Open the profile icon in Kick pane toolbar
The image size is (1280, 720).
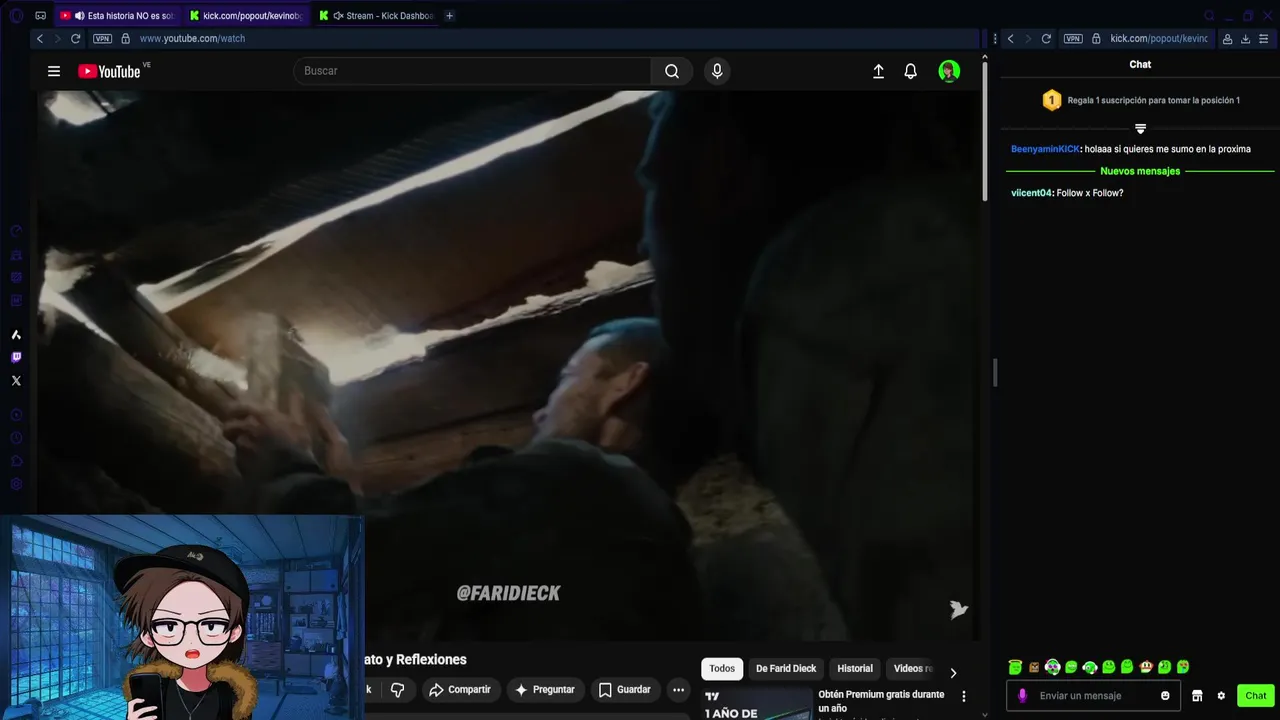tap(1227, 38)
